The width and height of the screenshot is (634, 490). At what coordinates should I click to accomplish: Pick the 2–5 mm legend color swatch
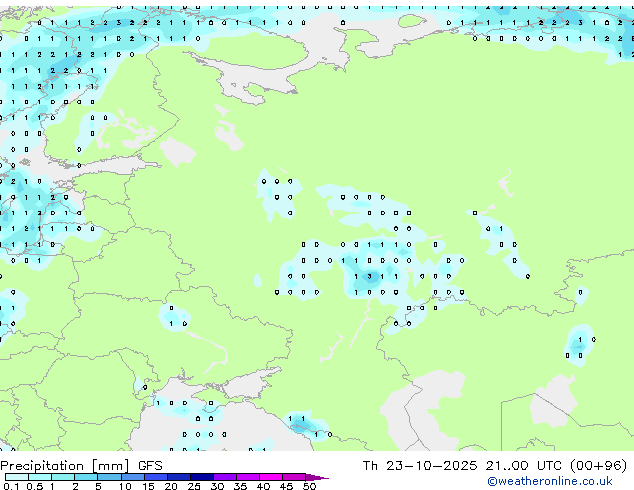(x=86, y=477)
